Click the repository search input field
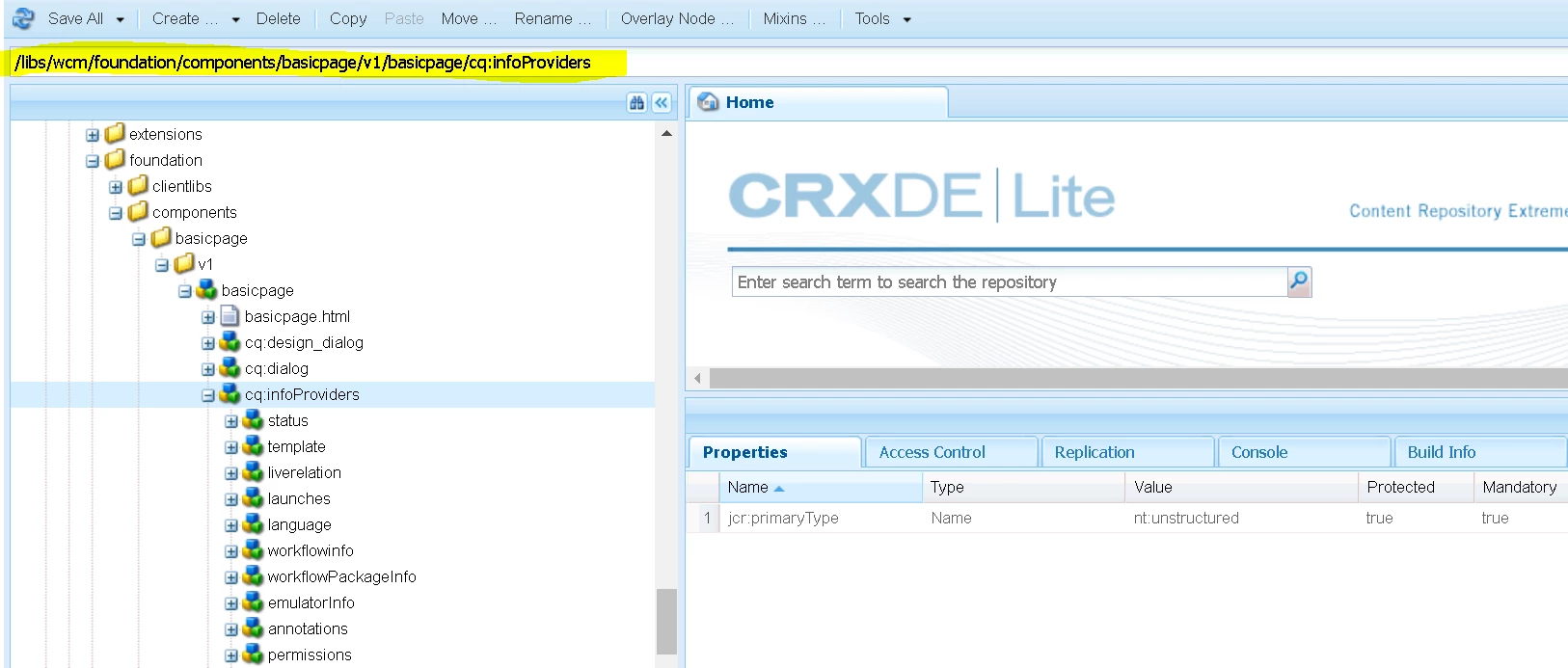The width and height of the screenshot is (1568, 668). click(x=1010, y=281)
